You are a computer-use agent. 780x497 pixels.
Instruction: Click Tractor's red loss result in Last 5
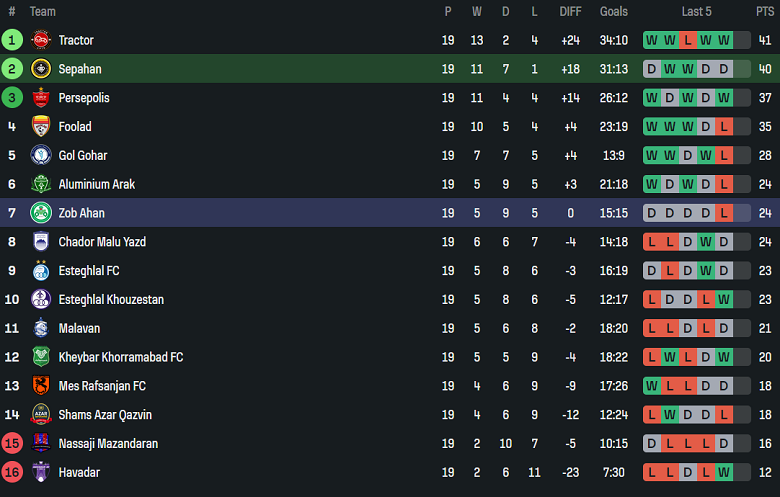pyautogui.click(x=688, y=41)
